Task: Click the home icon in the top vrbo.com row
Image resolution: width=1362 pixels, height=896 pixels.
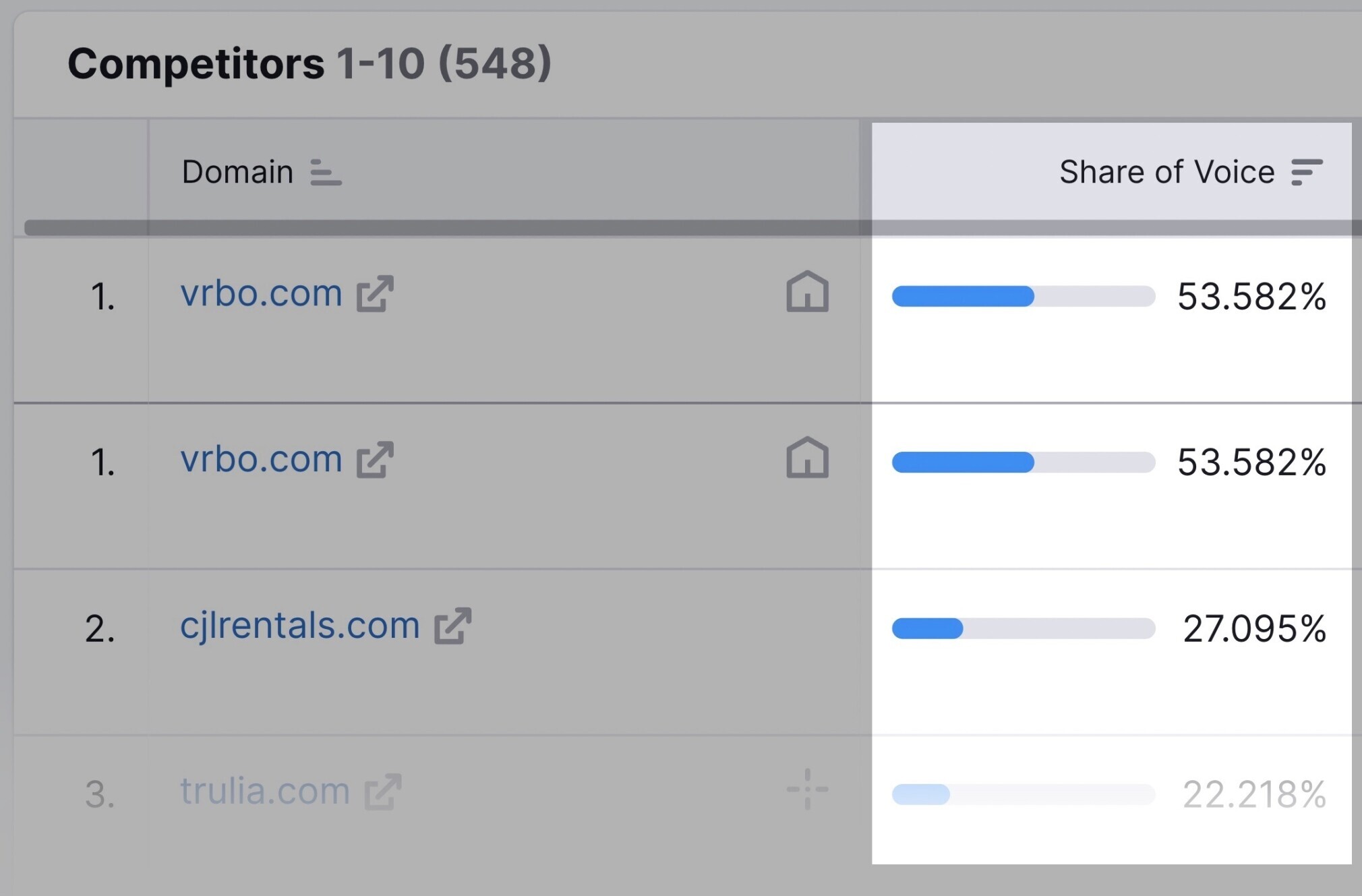Action: tap(807, 291)
